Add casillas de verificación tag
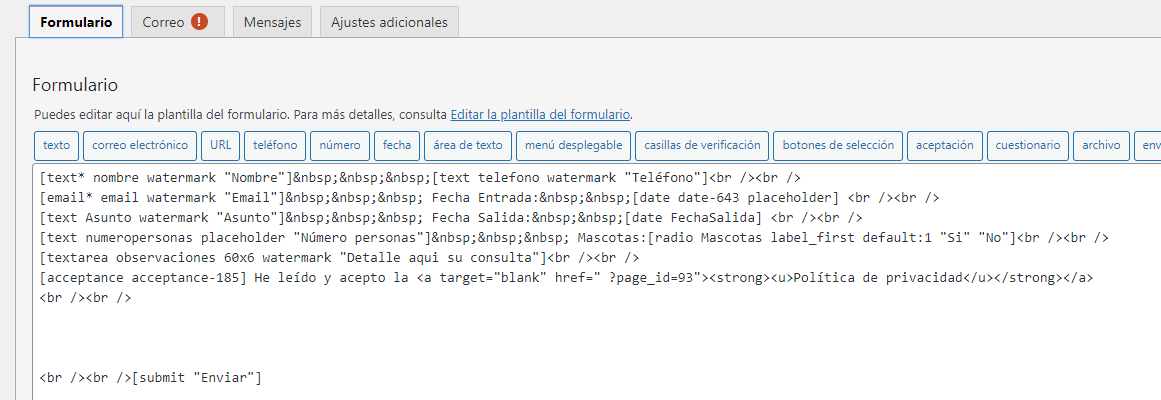Viewport: 1161px width, 400px height. click(x=702, y=146)
